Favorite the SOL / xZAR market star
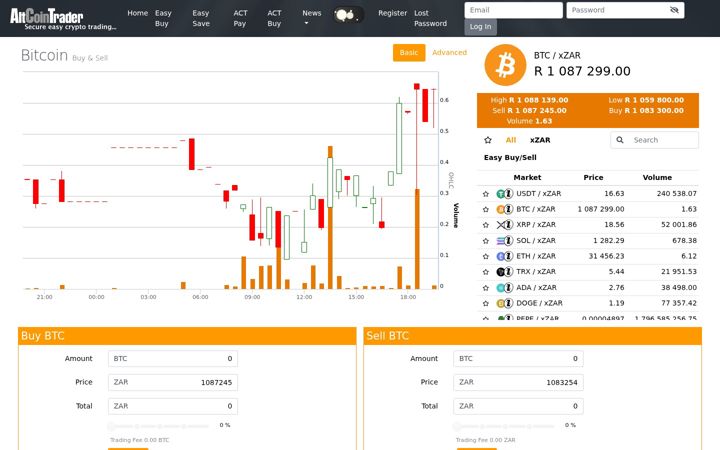The image size is (720, 450). (x=486, y=241)
